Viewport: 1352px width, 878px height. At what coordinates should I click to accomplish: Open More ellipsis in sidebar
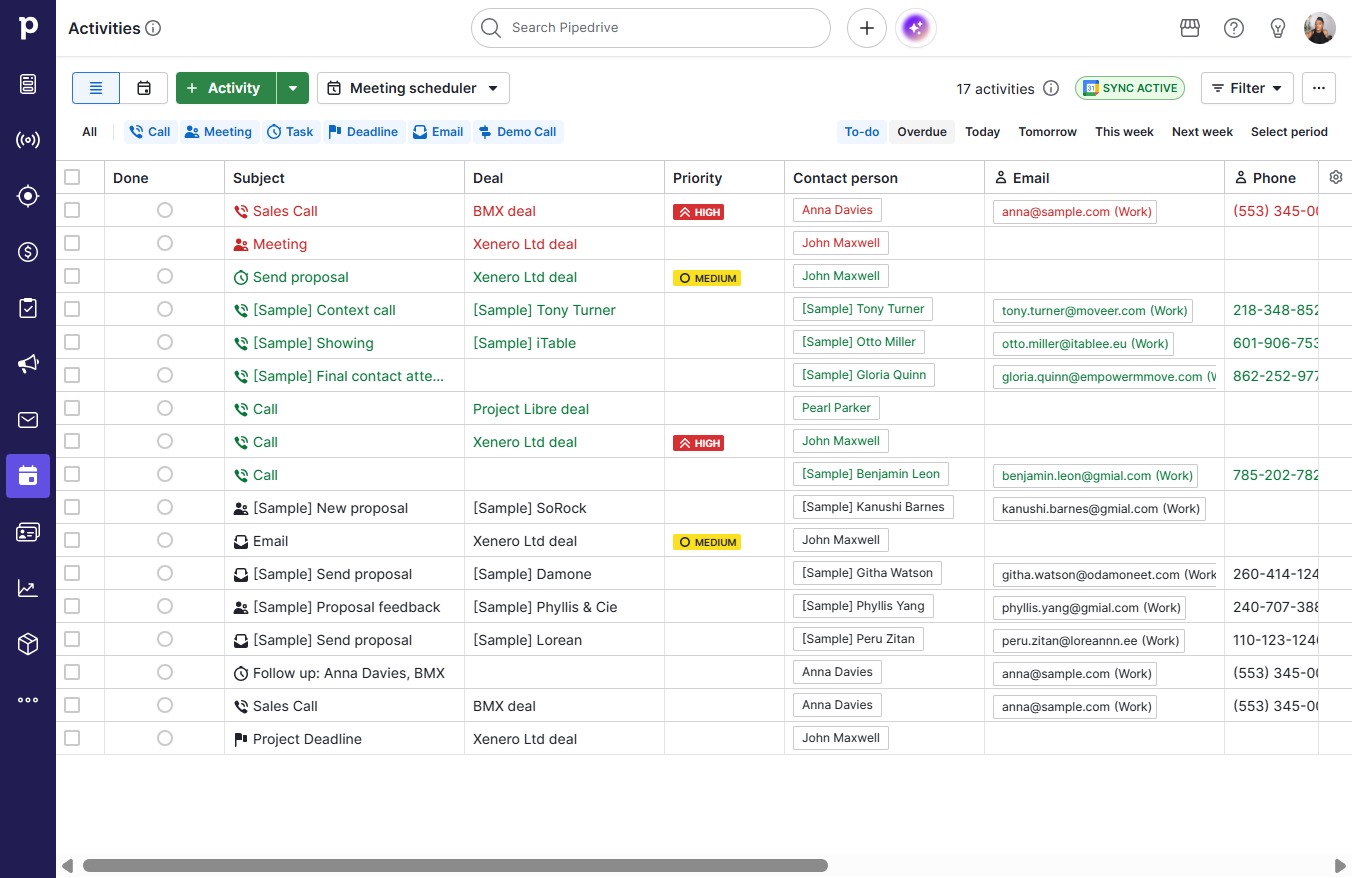(x=28, y=700)
